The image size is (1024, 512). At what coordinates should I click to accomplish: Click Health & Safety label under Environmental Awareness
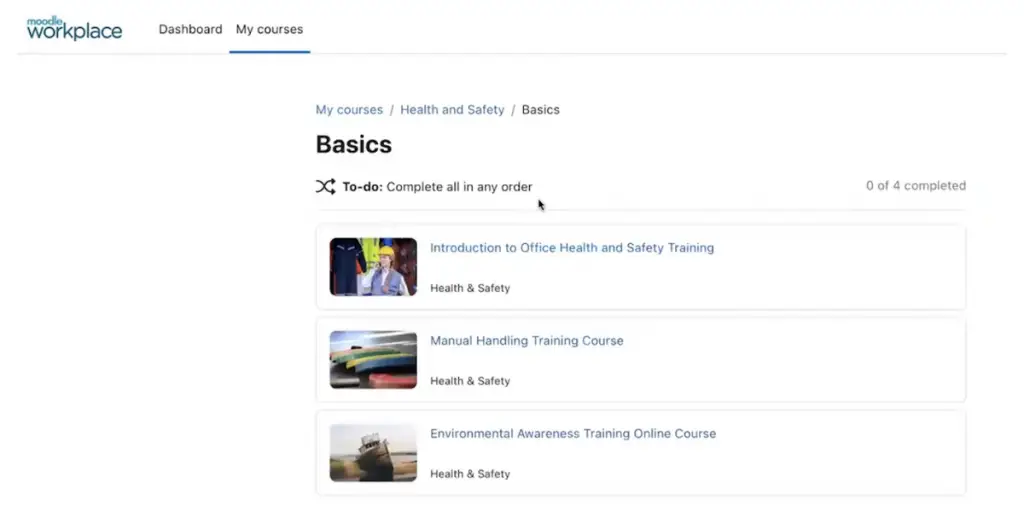coord(470,474)
